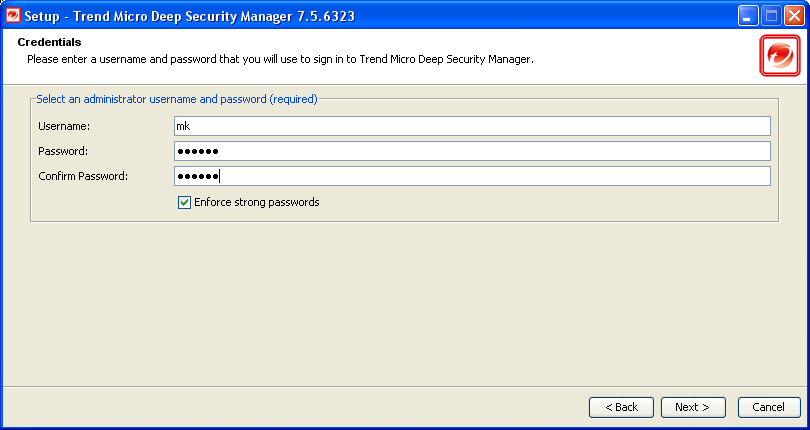Click the 'Confirm Password:' label

coord(83,176)
